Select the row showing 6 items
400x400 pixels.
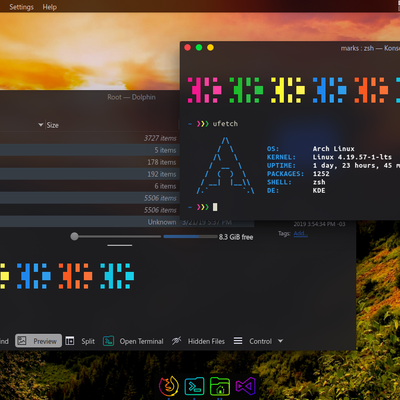click(x=90, y=186)
